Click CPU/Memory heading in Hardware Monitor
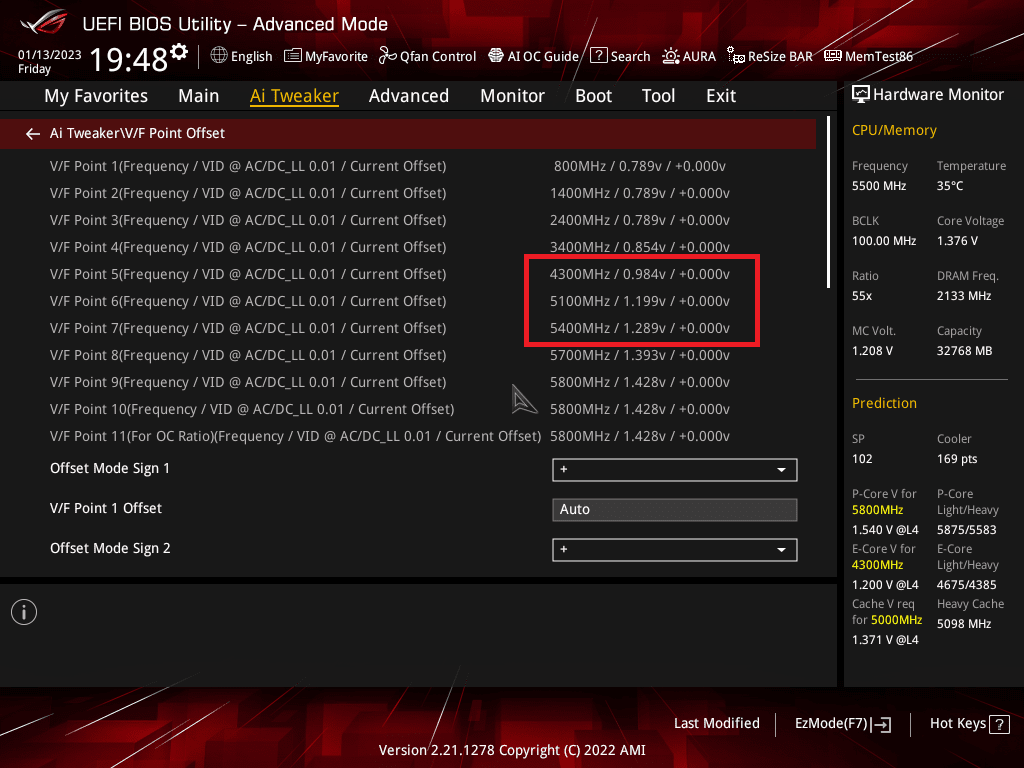This screenshot has width=1024, height=768. 894,131
